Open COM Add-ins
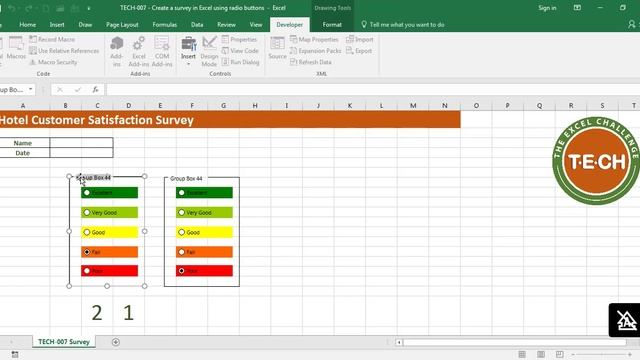The height and width of the screenshot is (360, 640). tap(162, 51)
